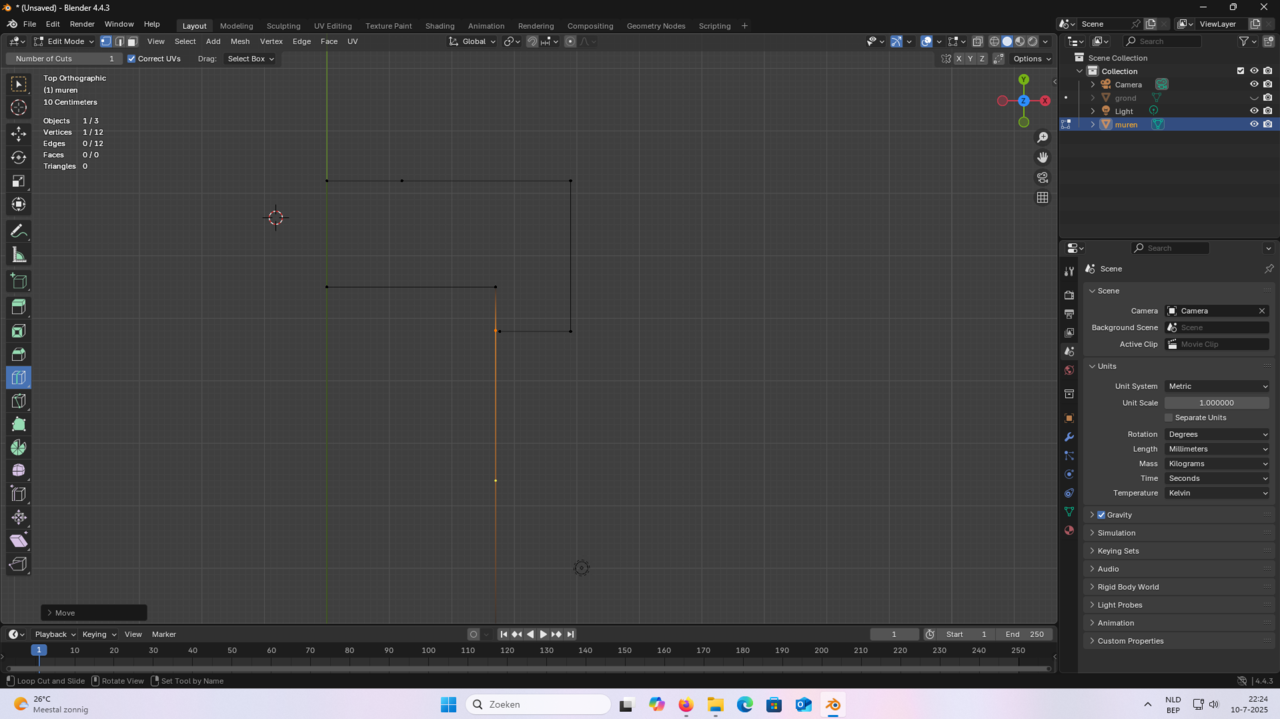
Task: Expand the Rigid Body World panel
Action: pos(1127,587)
